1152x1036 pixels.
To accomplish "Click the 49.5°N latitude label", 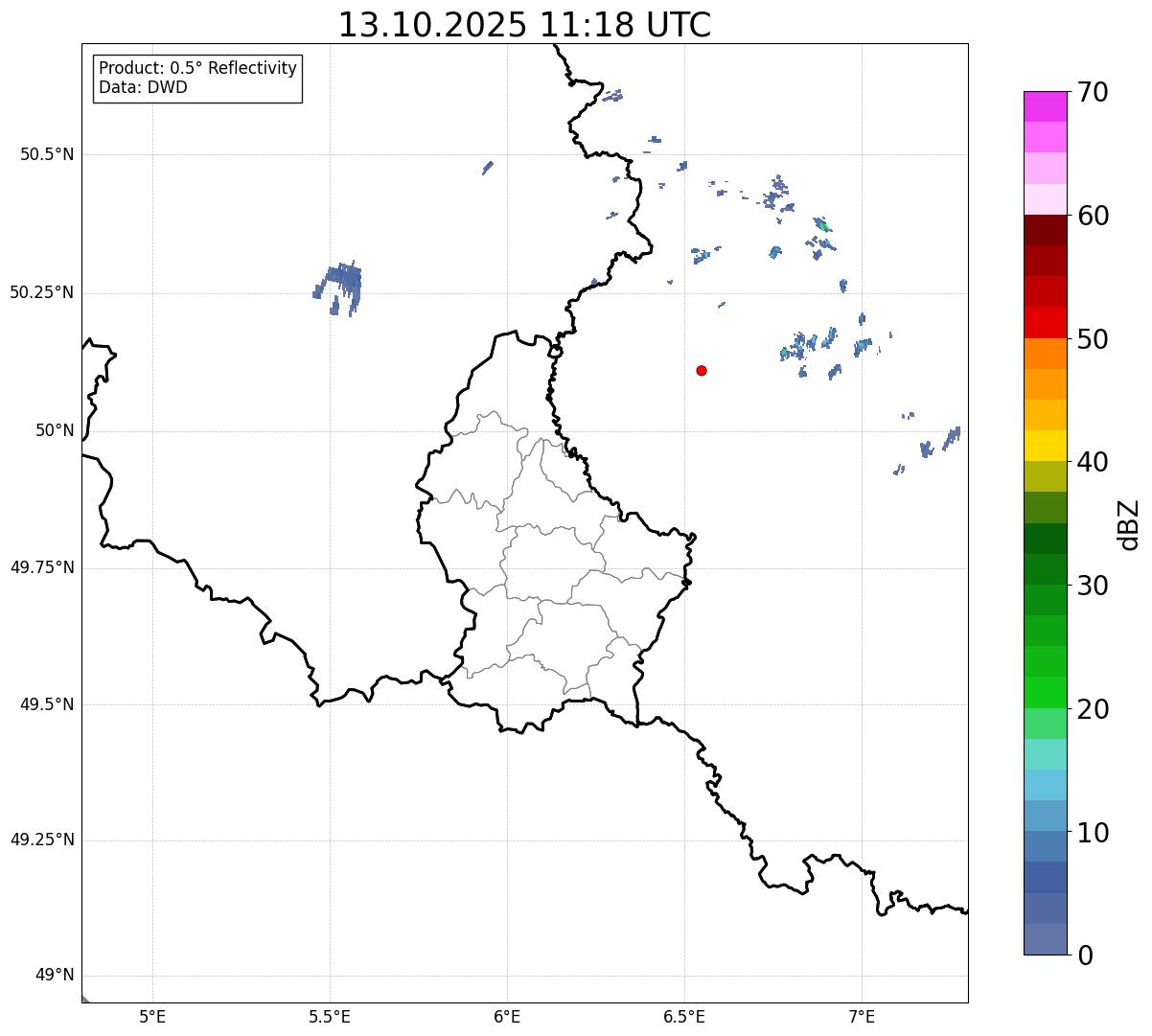I will [x=47, y=704].
